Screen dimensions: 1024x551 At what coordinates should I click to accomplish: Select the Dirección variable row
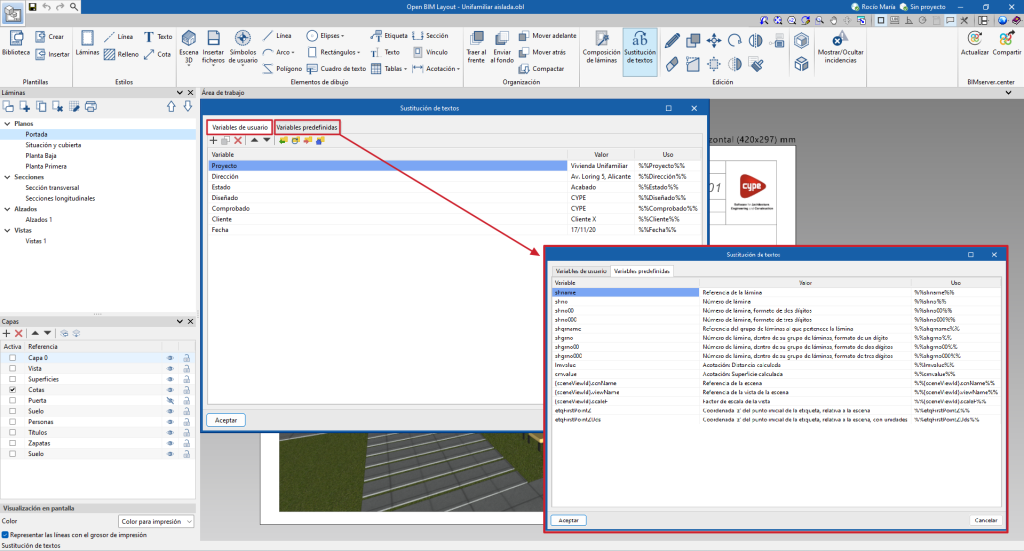225,176
